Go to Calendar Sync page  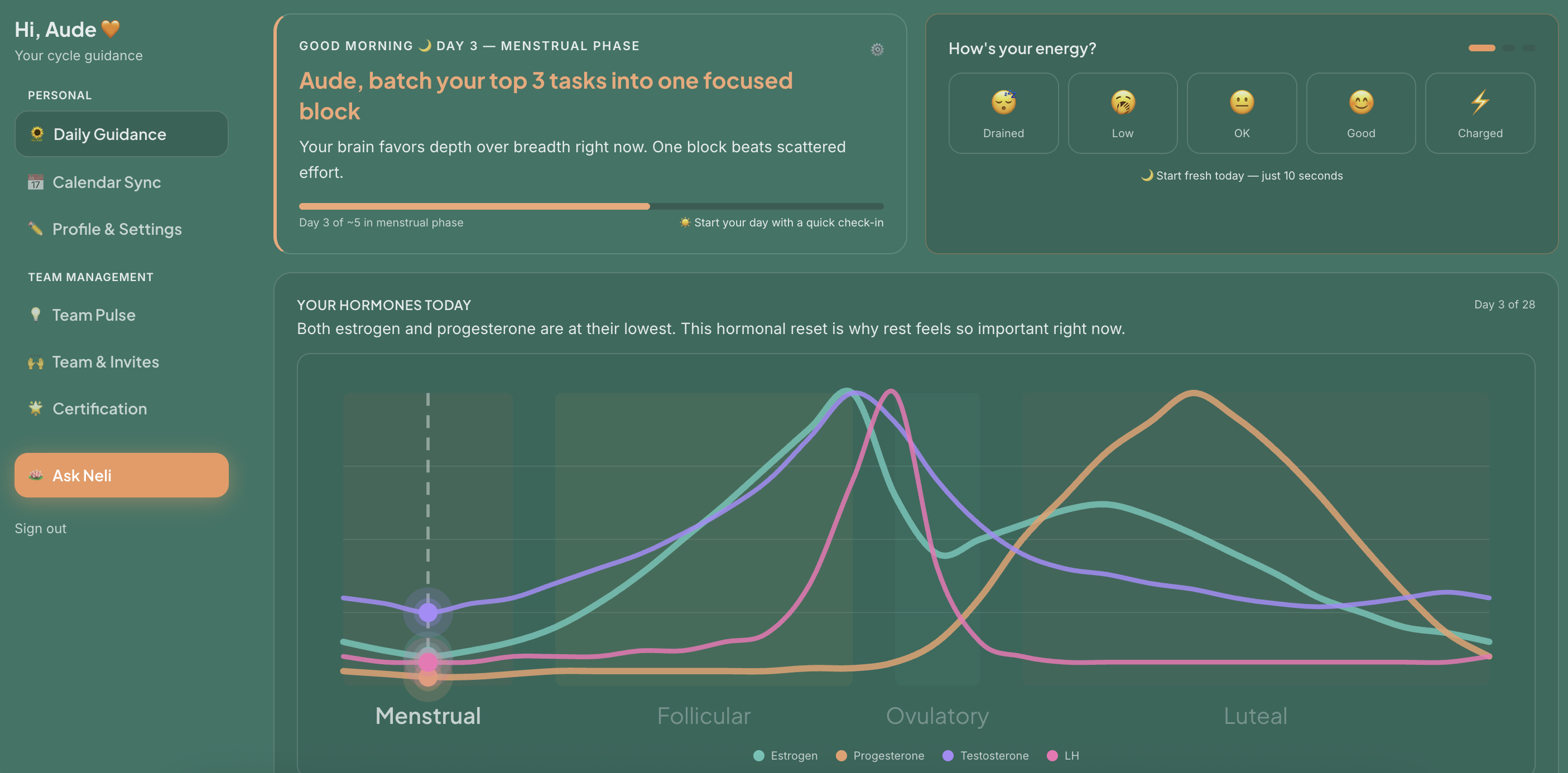pyautogui.click(x=107, y=182)
